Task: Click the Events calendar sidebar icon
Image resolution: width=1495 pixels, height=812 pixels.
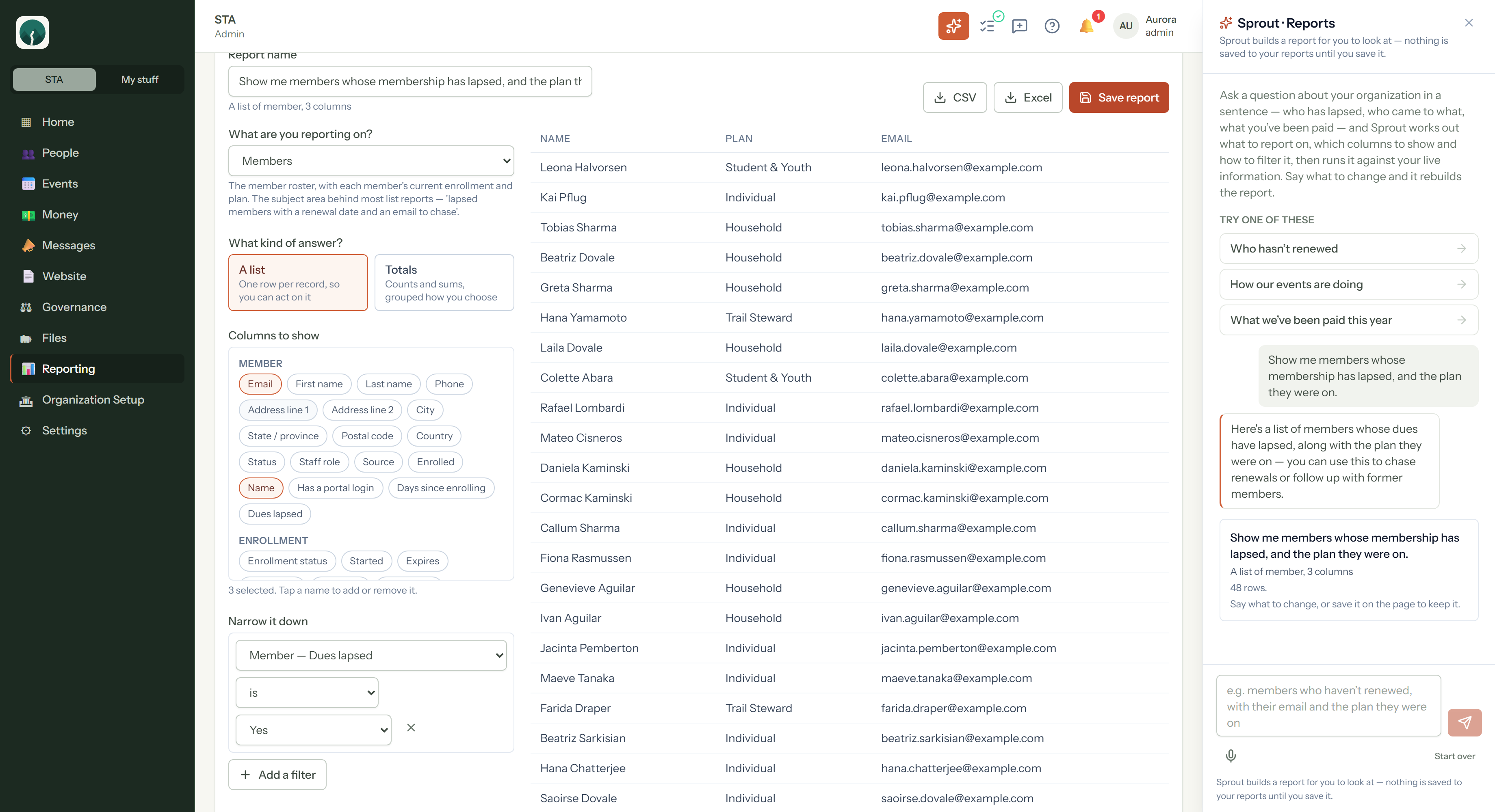Action: tap(27, 184)
